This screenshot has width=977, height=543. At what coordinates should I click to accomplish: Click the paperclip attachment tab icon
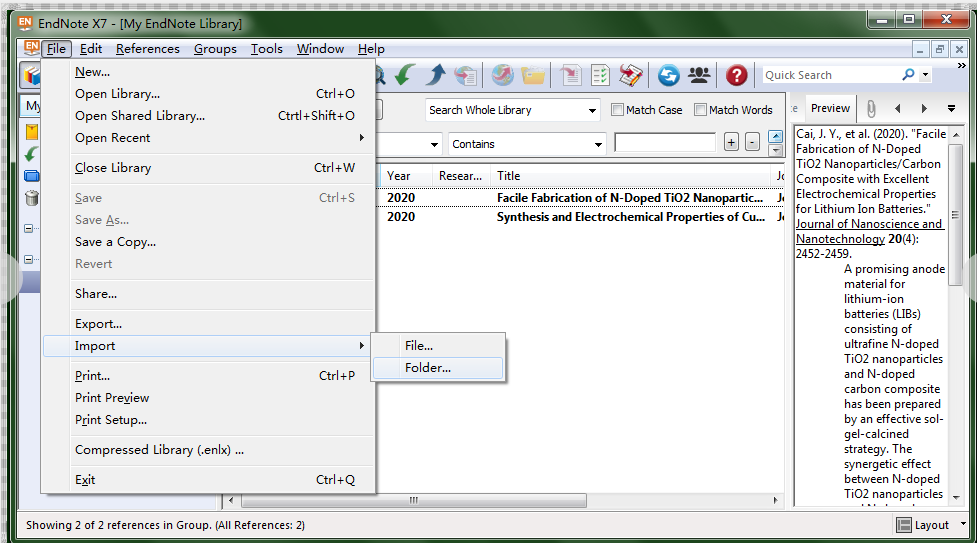point(871,109)
